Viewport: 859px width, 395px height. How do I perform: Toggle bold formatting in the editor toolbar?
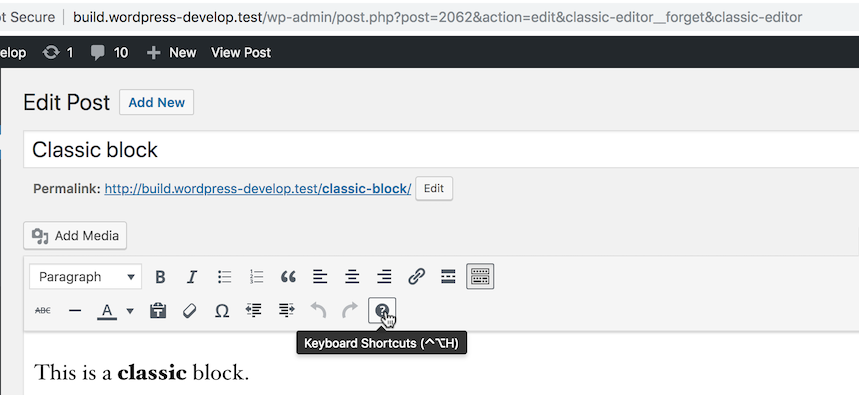[160, 277]
